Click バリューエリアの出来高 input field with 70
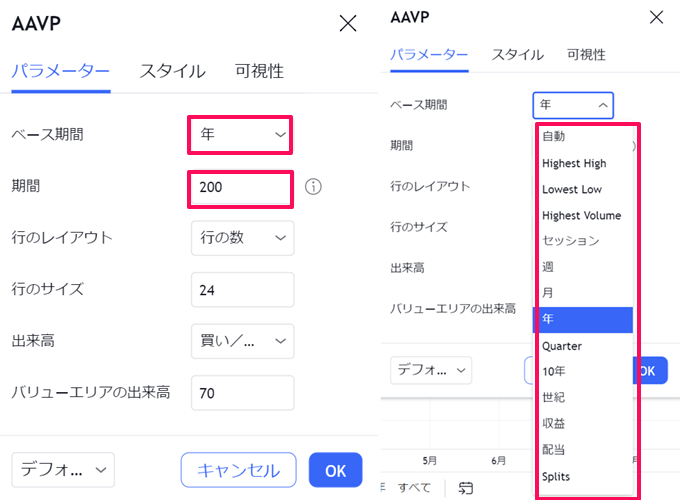 click(242, 393)
